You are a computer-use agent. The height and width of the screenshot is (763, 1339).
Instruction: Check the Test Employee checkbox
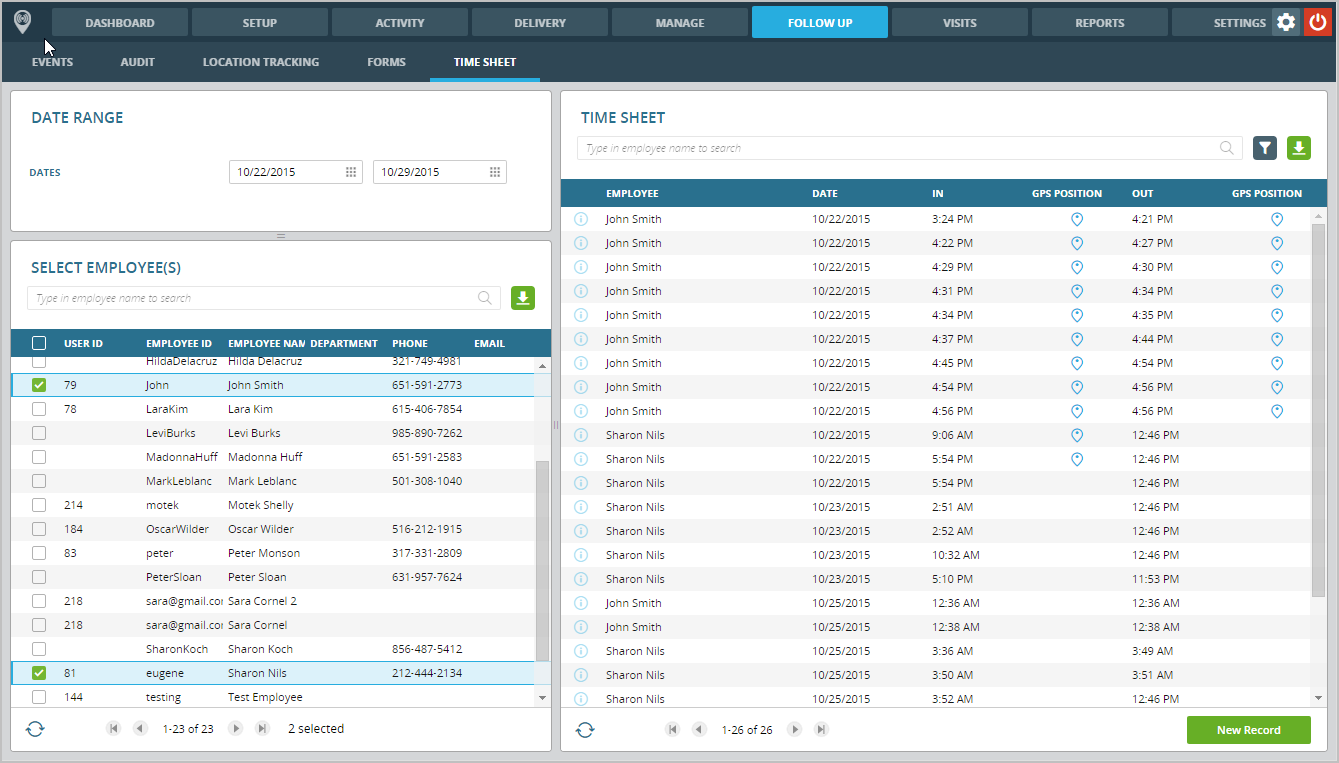click(x=39, y=697)
